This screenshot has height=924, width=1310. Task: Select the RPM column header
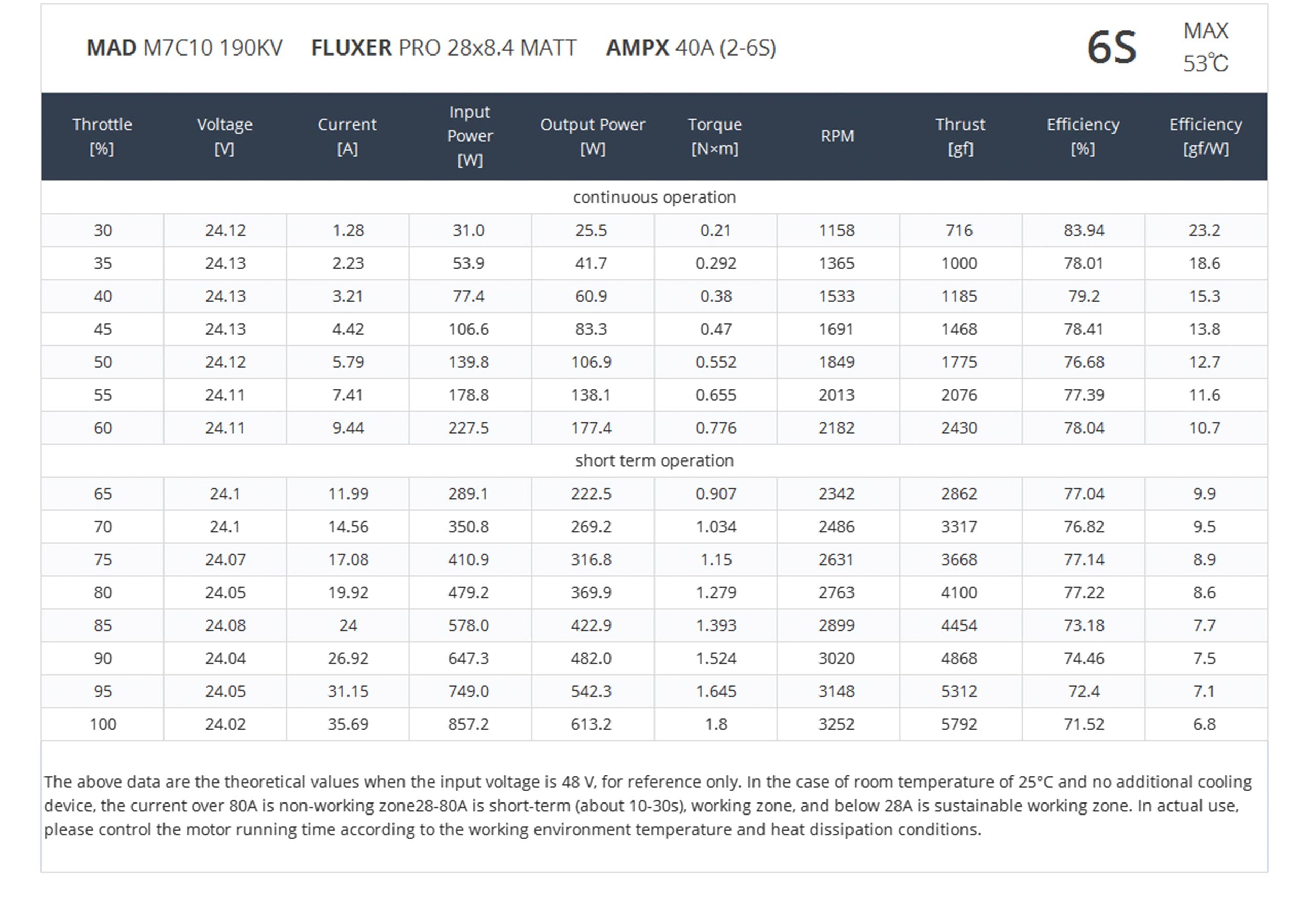(837, 136)
